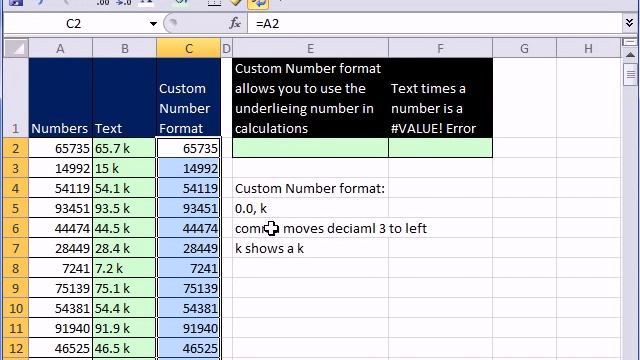Select cell A7 containing 28449
This screenshot has width=640, height=360.
click(60, 248)
